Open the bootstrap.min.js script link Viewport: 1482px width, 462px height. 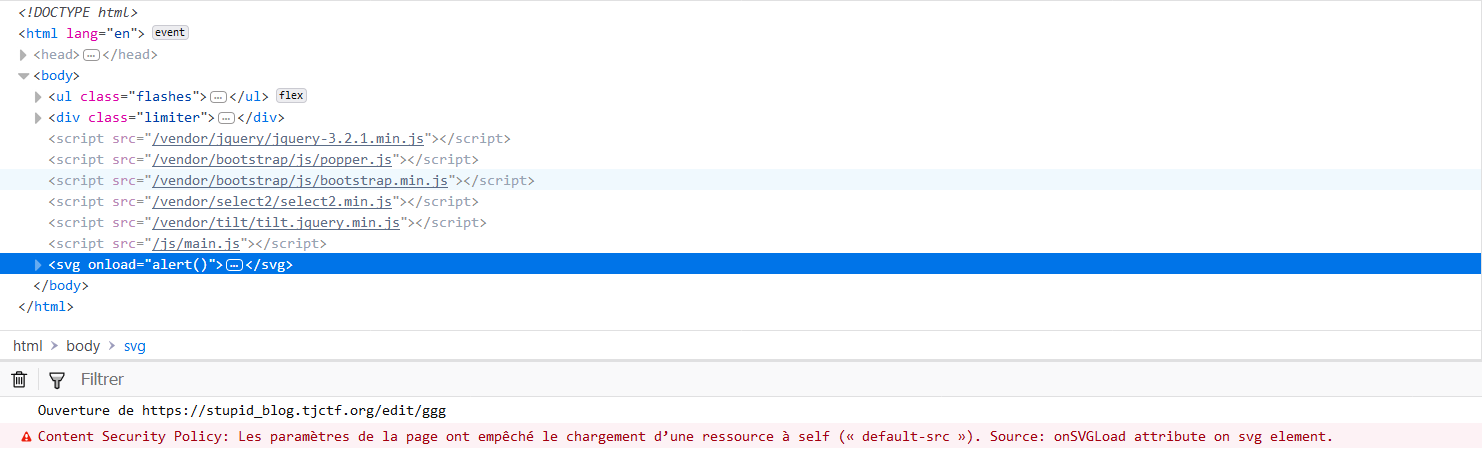(301, 180)
